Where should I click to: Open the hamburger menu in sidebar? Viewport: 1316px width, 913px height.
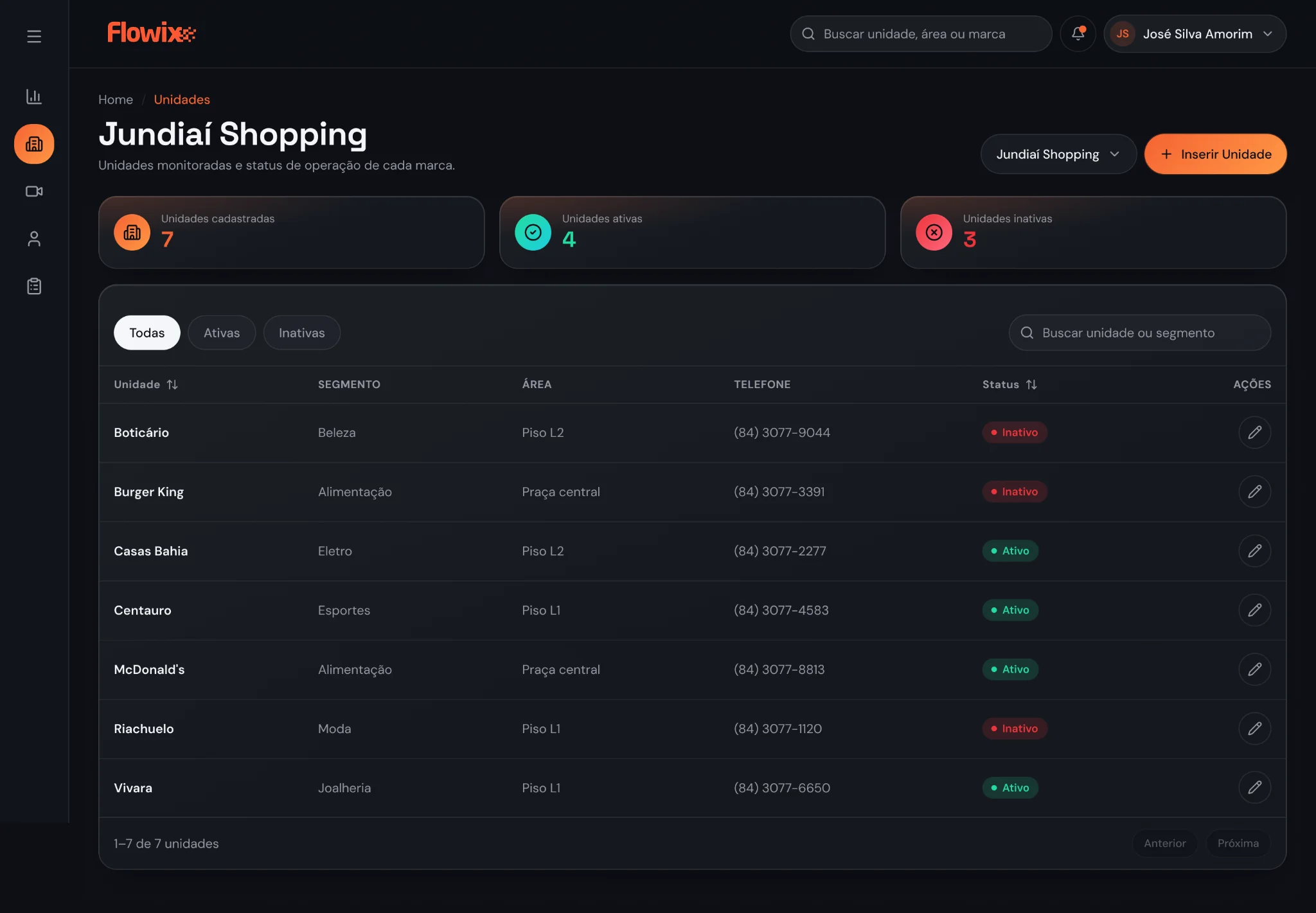click(x=34, y=36)
